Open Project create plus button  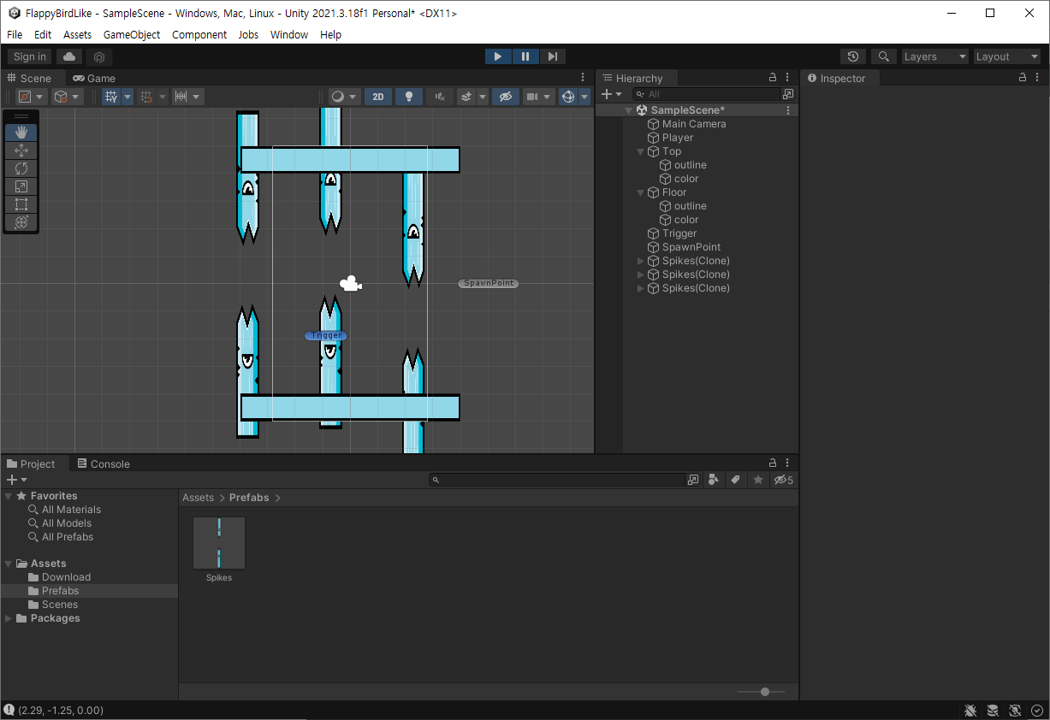(16, 480)
